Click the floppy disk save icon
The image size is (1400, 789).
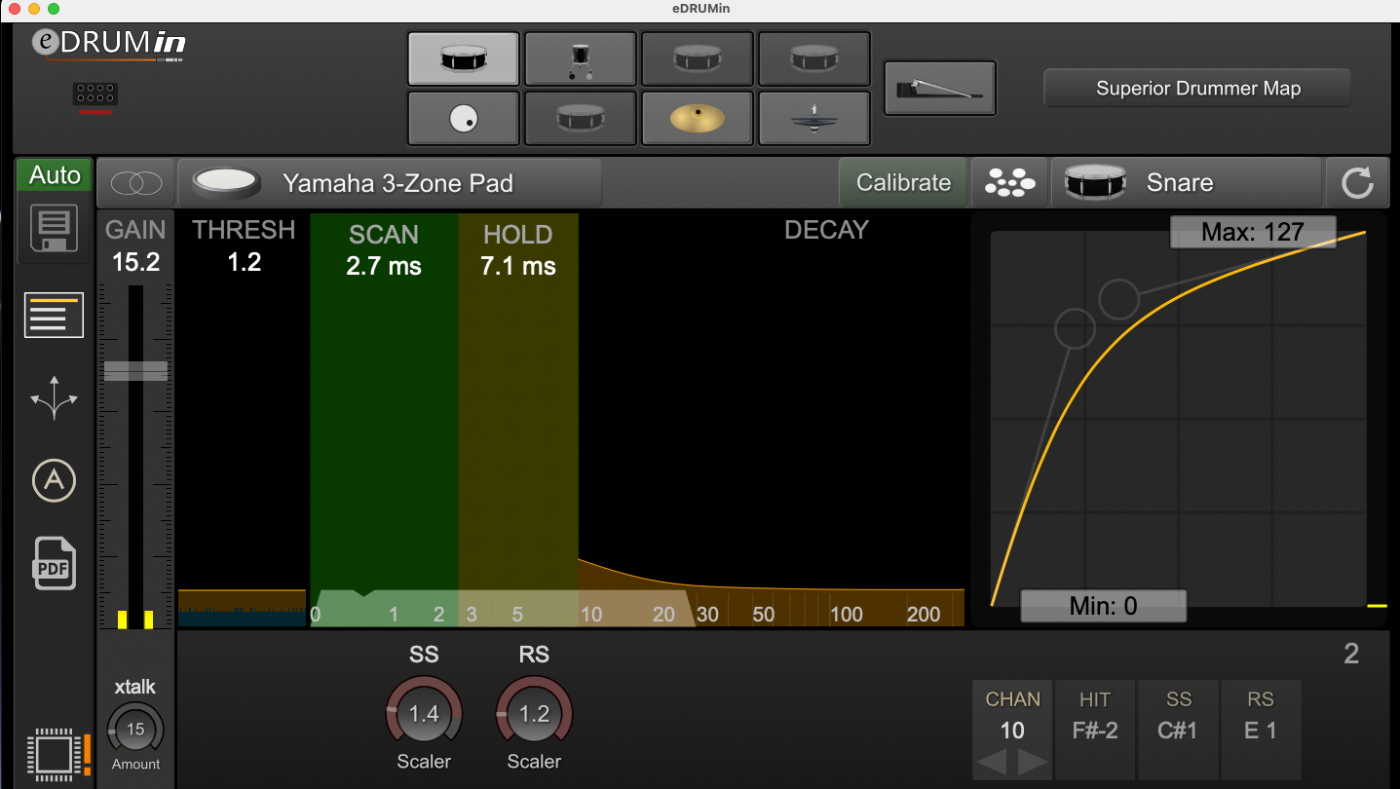click(x=54, y=229)
